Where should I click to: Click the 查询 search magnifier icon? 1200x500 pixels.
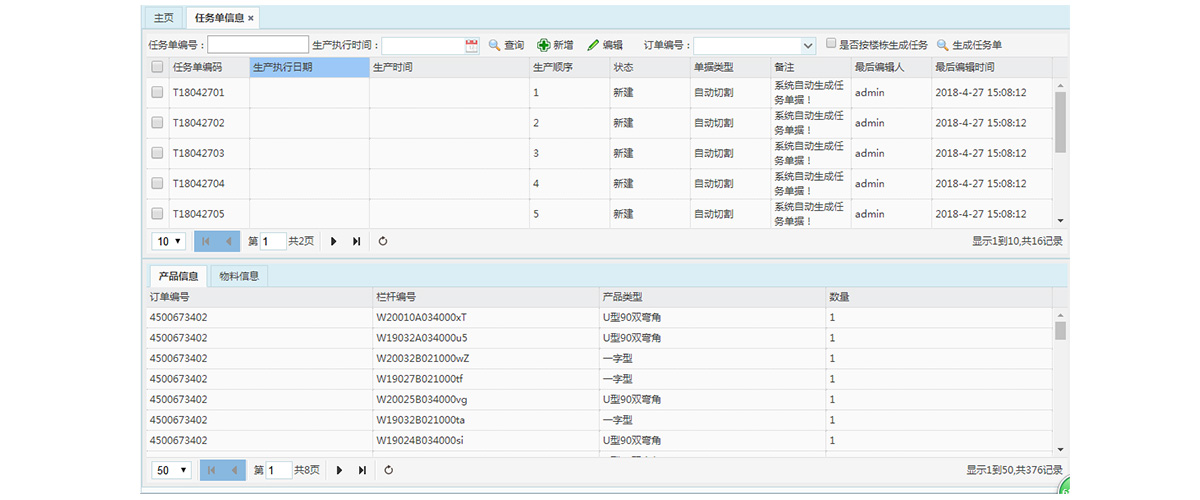coord(494,45)
